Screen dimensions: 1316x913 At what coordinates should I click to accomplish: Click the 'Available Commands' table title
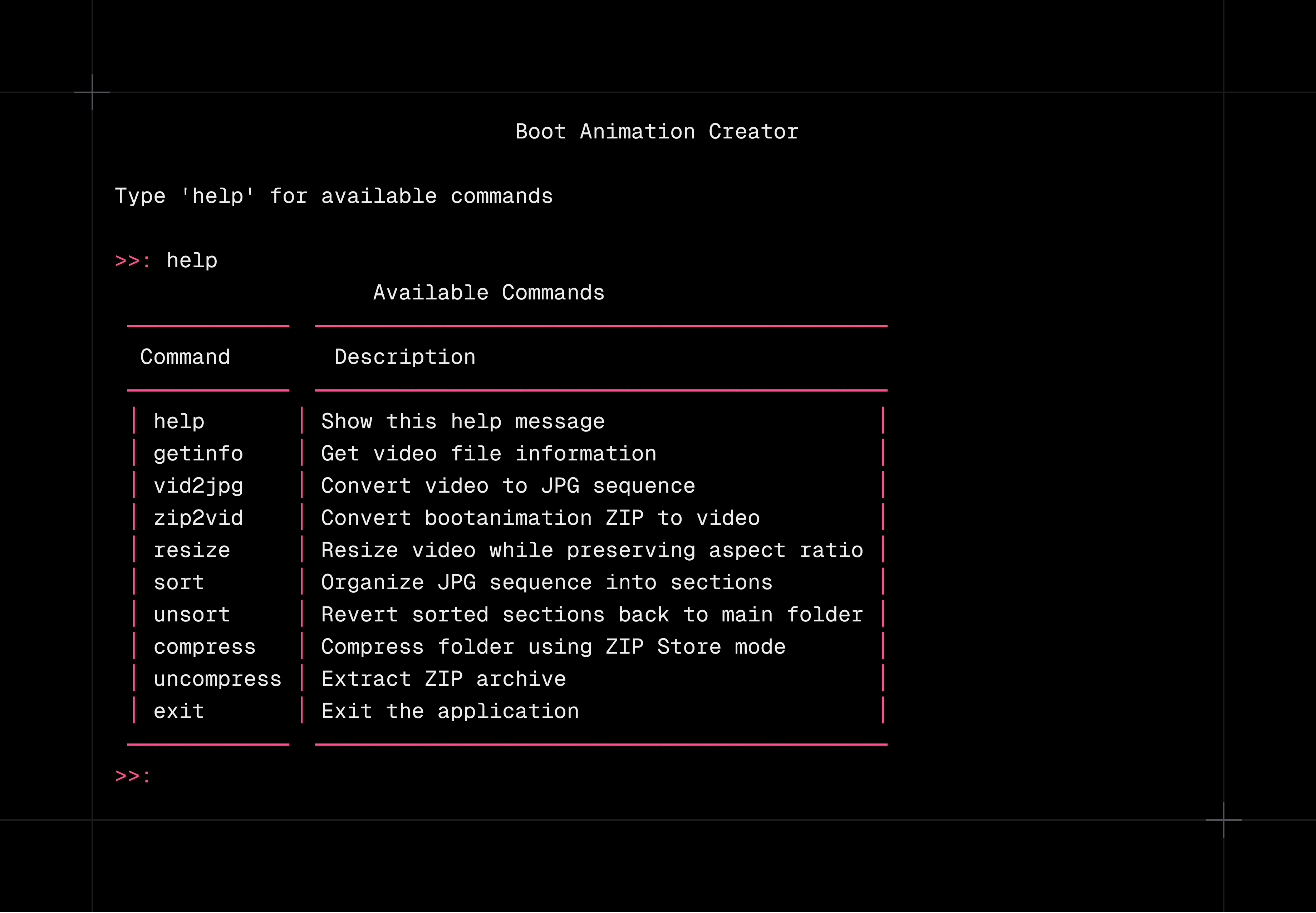489,293
